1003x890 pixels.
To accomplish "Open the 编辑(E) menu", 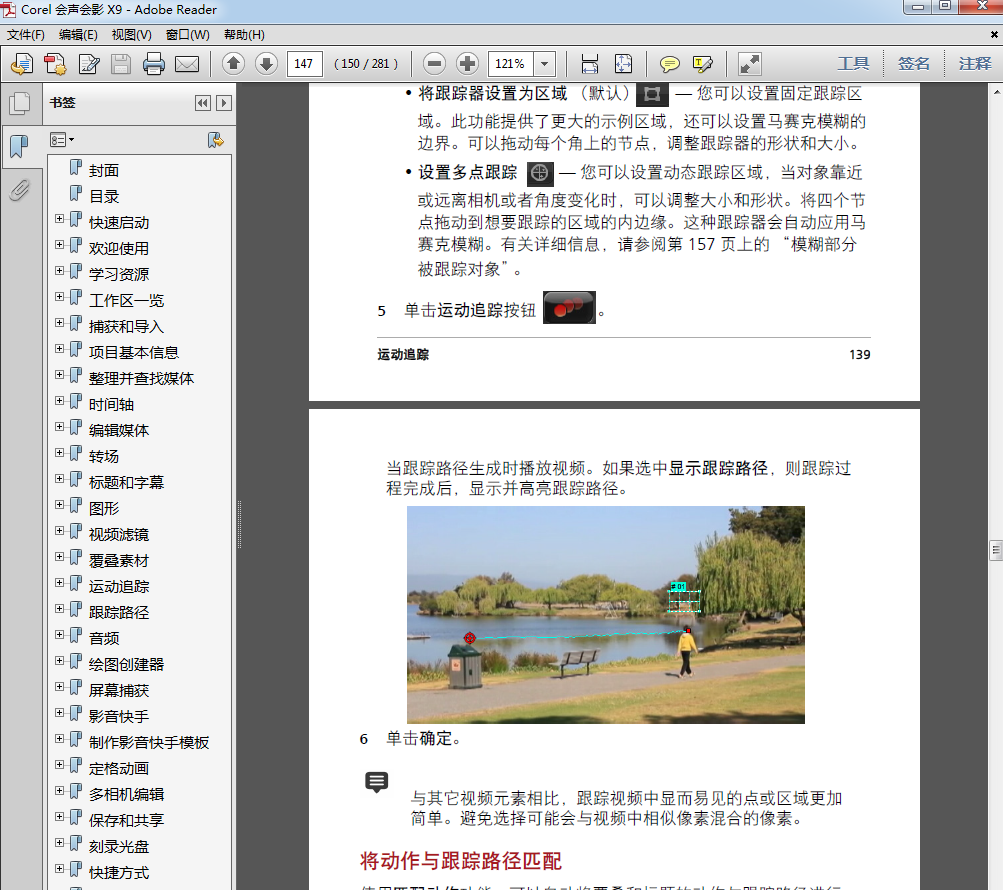I will (x=78, y=35).
